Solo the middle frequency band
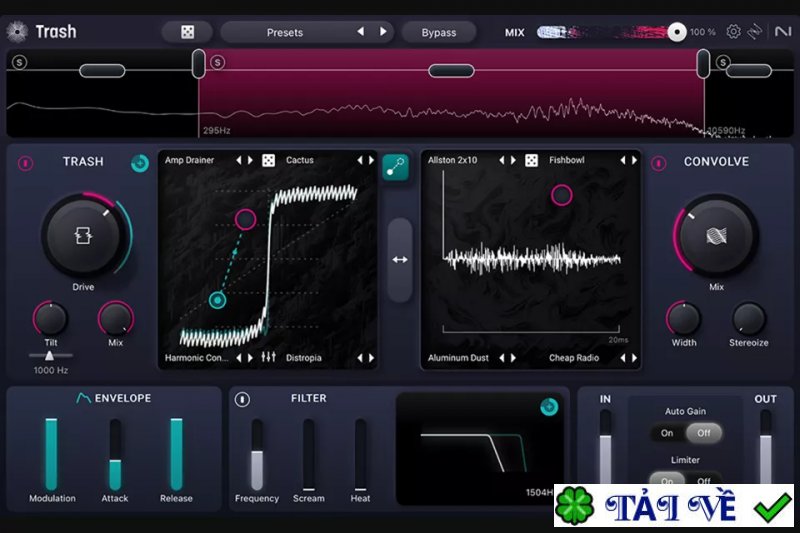Screen dimensions: 800x533 coord(218,63)
